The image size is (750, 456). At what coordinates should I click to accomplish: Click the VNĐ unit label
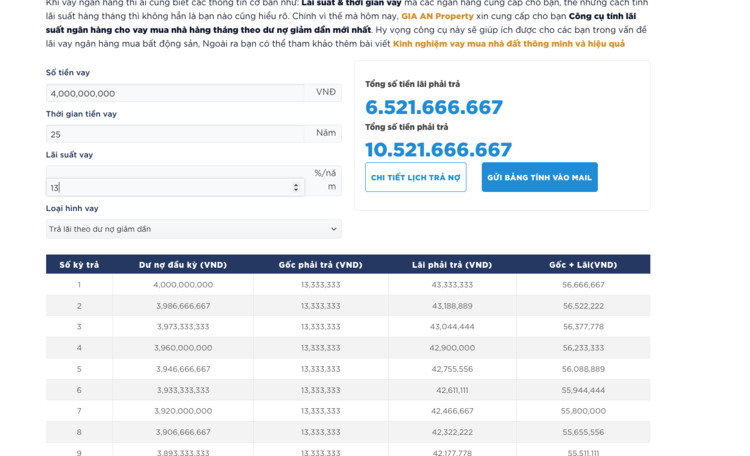pos(326,92)
